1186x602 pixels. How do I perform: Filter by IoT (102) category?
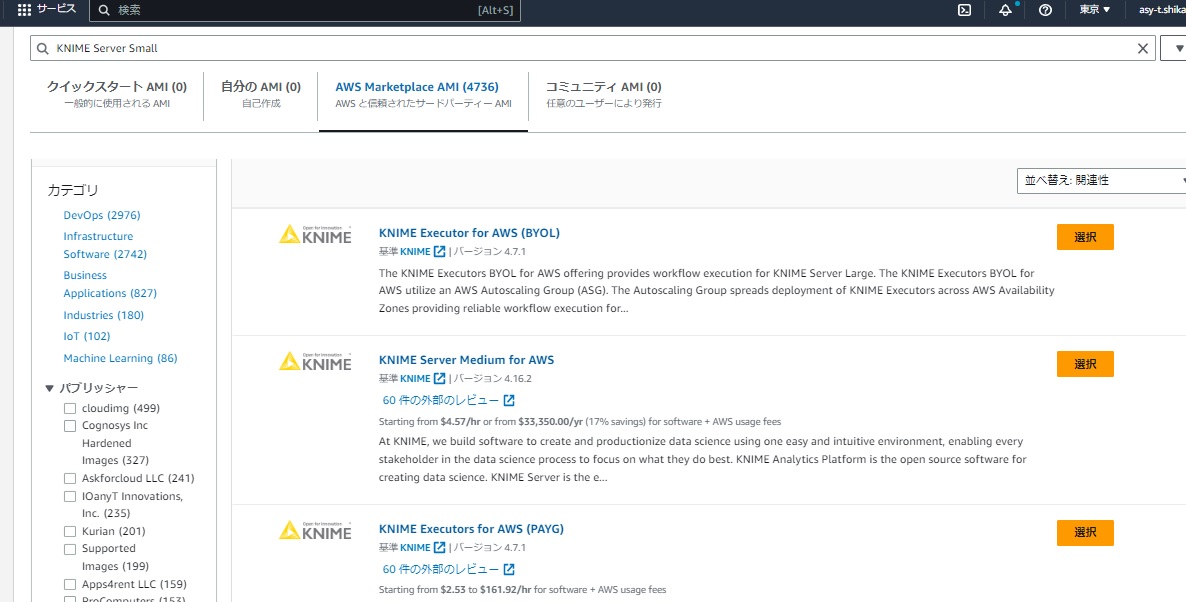click(87, 336)
